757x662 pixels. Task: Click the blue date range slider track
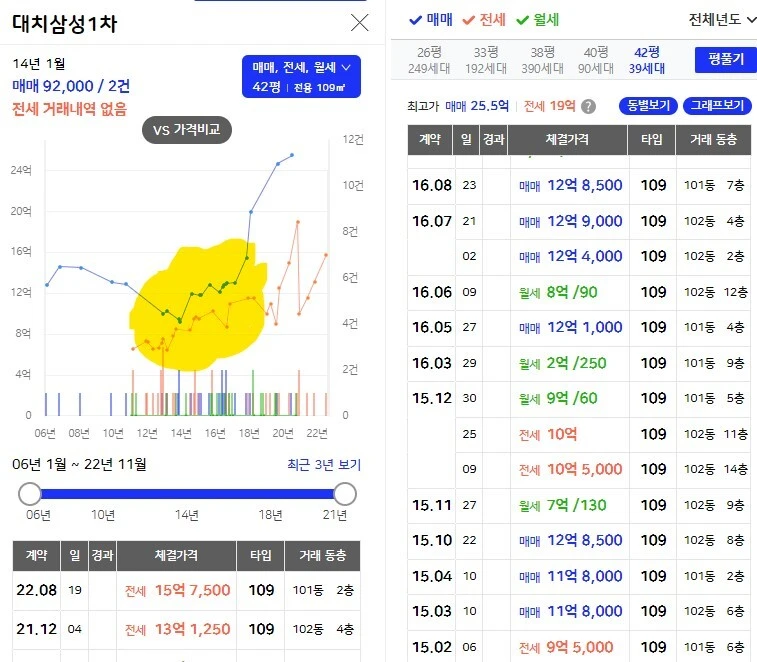[187, 494]
